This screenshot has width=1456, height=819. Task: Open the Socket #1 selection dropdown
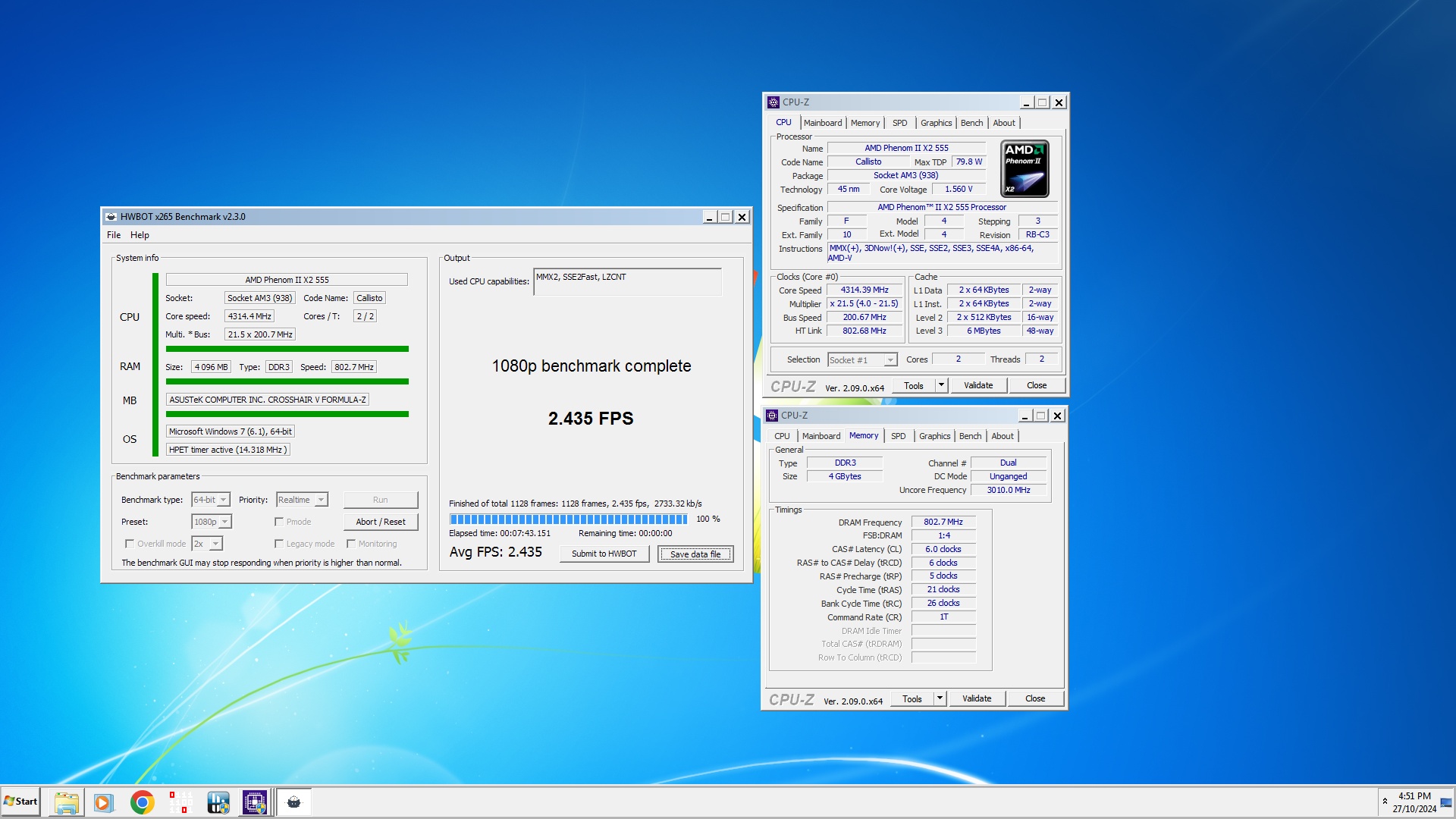coord(862,360)
